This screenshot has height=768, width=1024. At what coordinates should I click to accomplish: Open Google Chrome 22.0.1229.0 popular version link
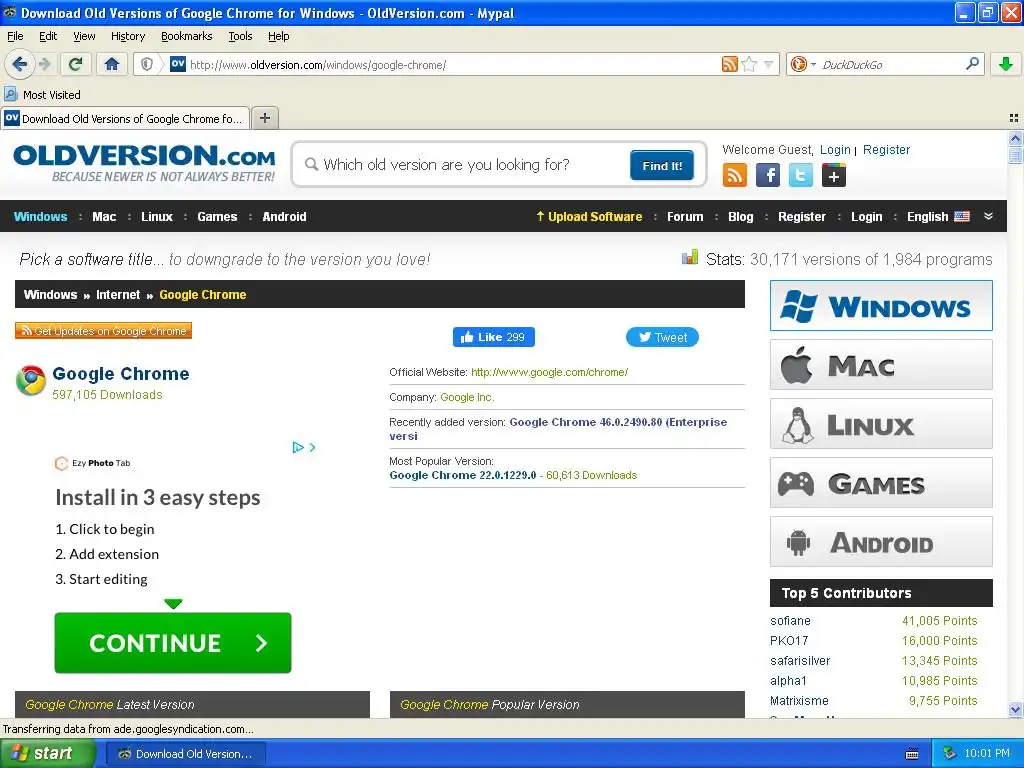462,475
